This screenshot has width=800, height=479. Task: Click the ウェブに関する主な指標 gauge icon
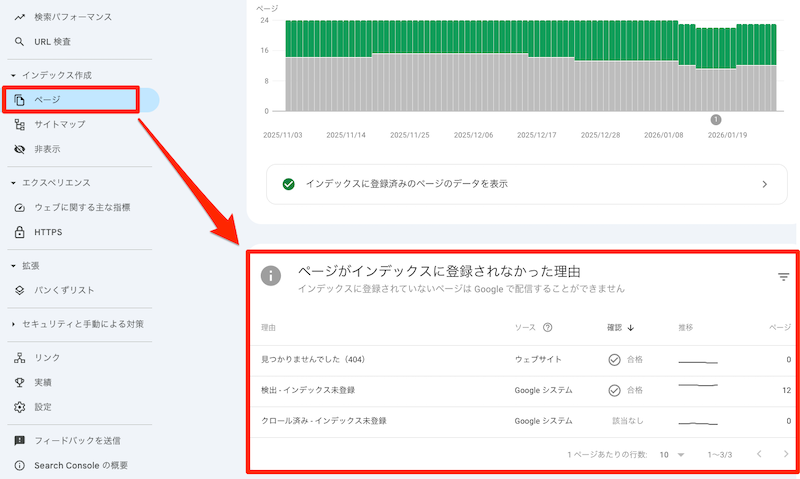(x=20, y=208)
